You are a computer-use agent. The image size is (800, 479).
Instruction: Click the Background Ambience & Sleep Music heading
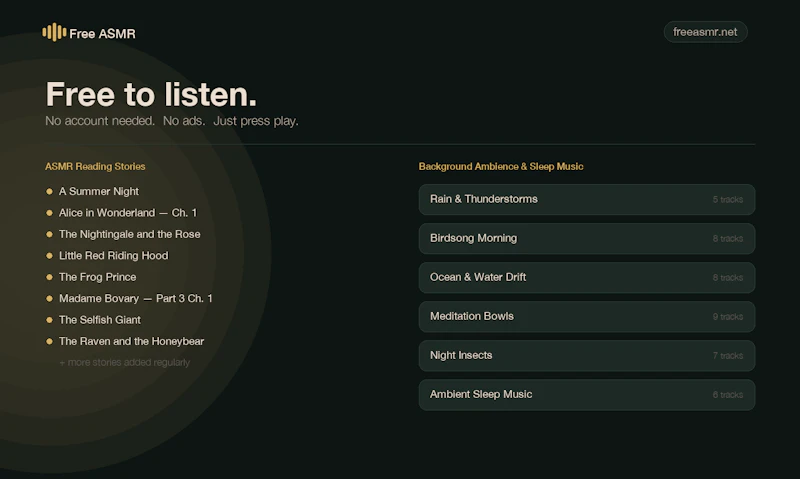point(501,166)
